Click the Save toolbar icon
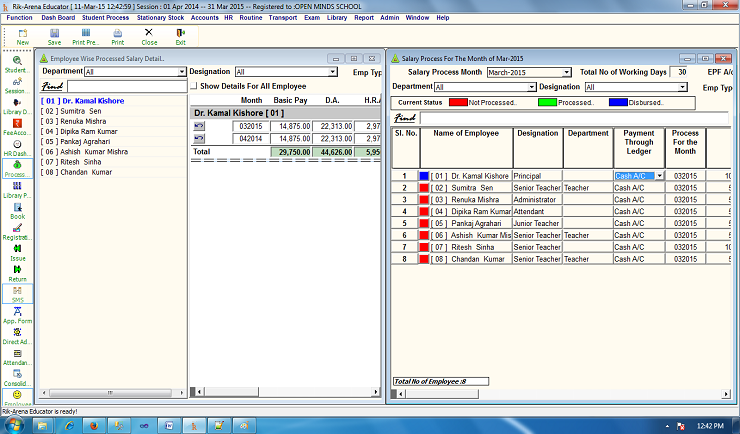740x434 pixels. click(54, 36)
